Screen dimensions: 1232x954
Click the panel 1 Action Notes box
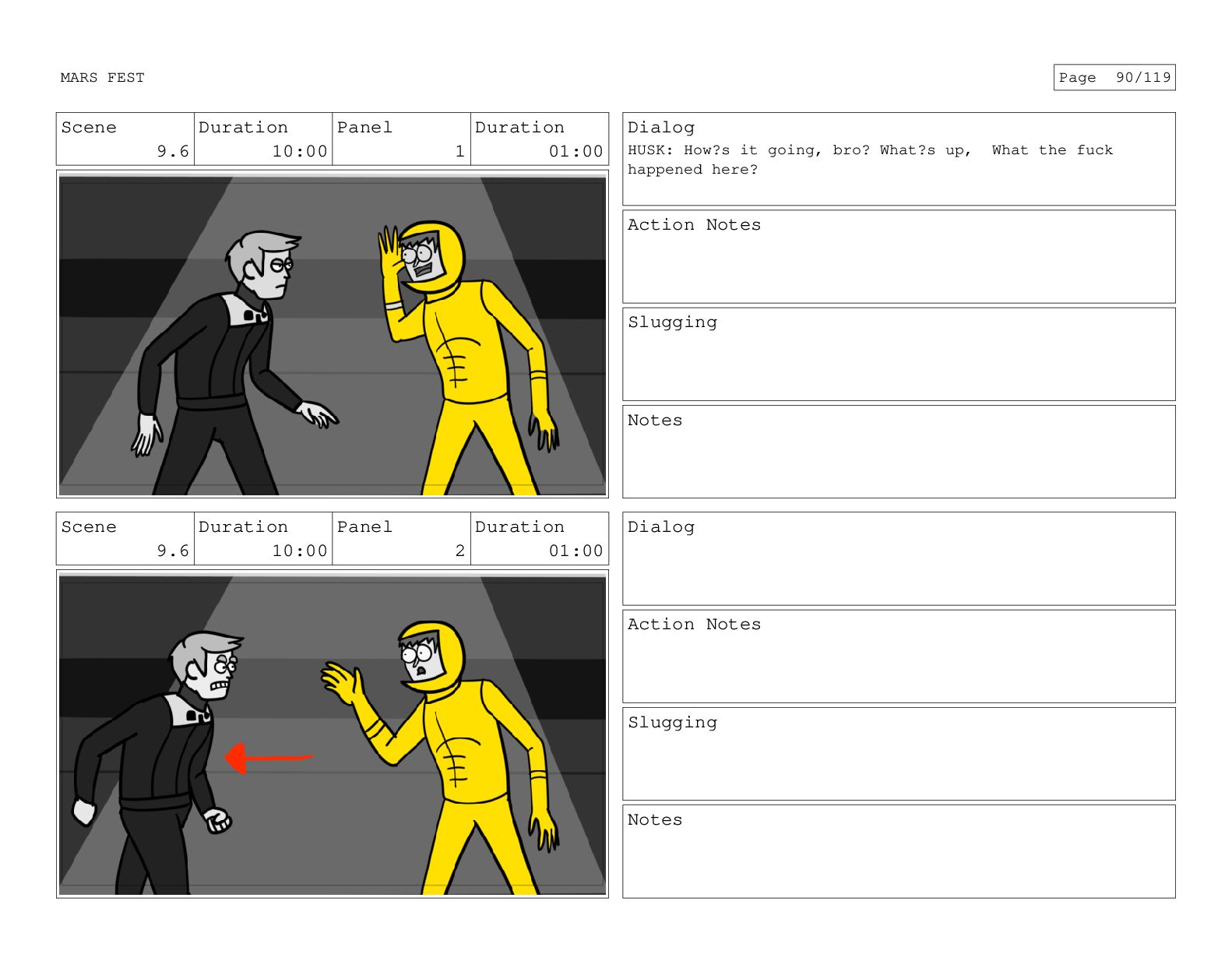[899, 257]
